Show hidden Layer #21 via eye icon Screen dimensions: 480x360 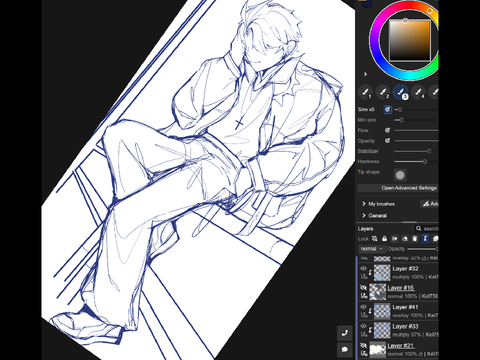pos(363,346)
